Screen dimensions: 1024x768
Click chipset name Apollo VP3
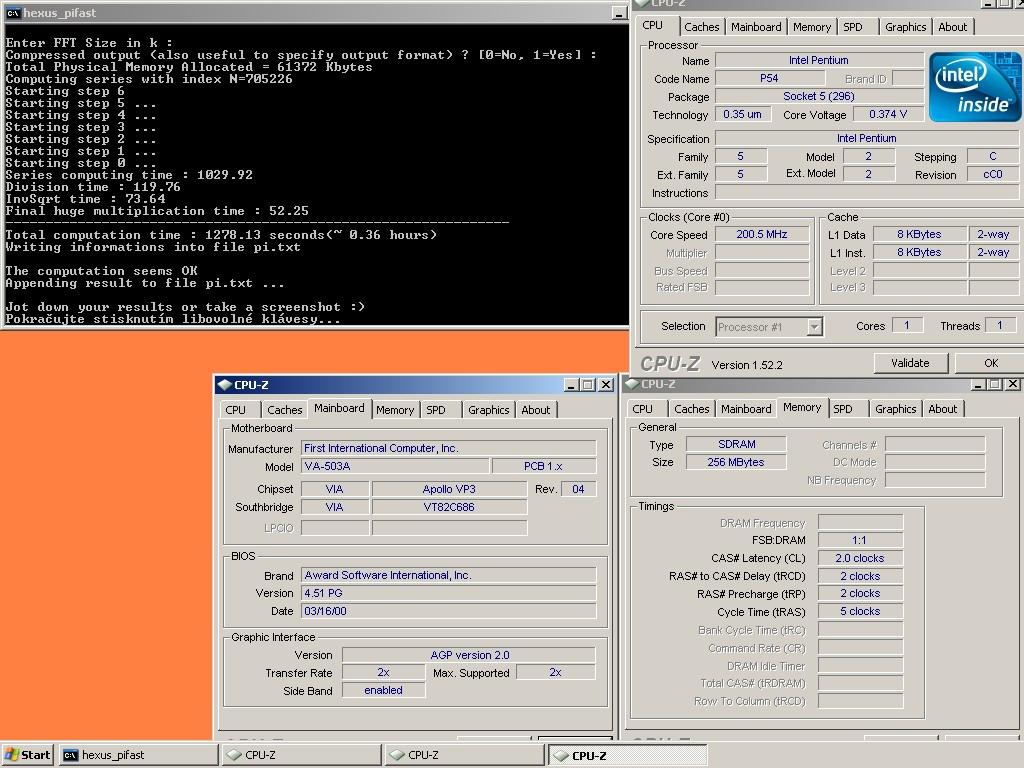pyautogui.click(x=449, y=489)
